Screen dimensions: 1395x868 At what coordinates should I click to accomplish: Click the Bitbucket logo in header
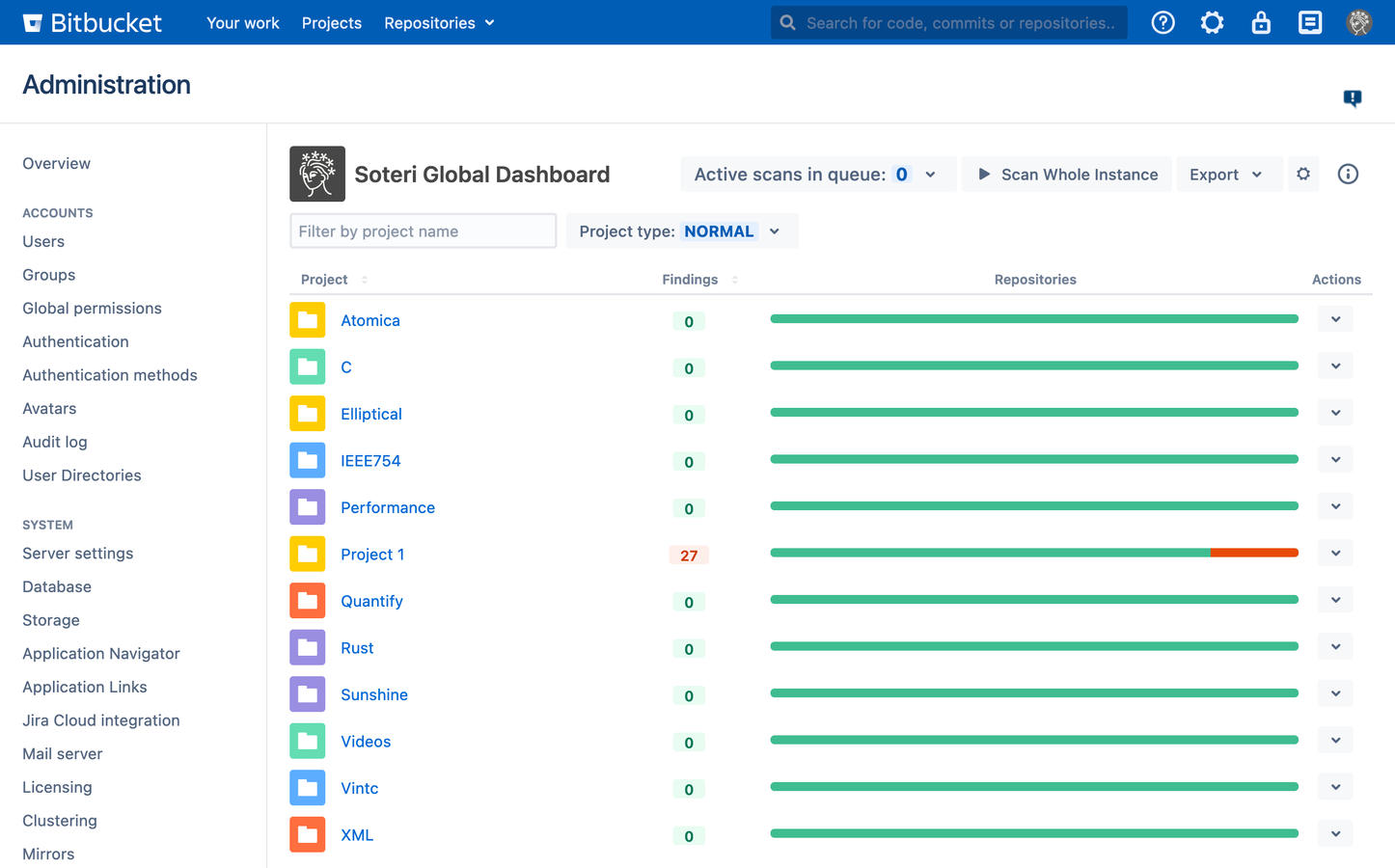93,22
